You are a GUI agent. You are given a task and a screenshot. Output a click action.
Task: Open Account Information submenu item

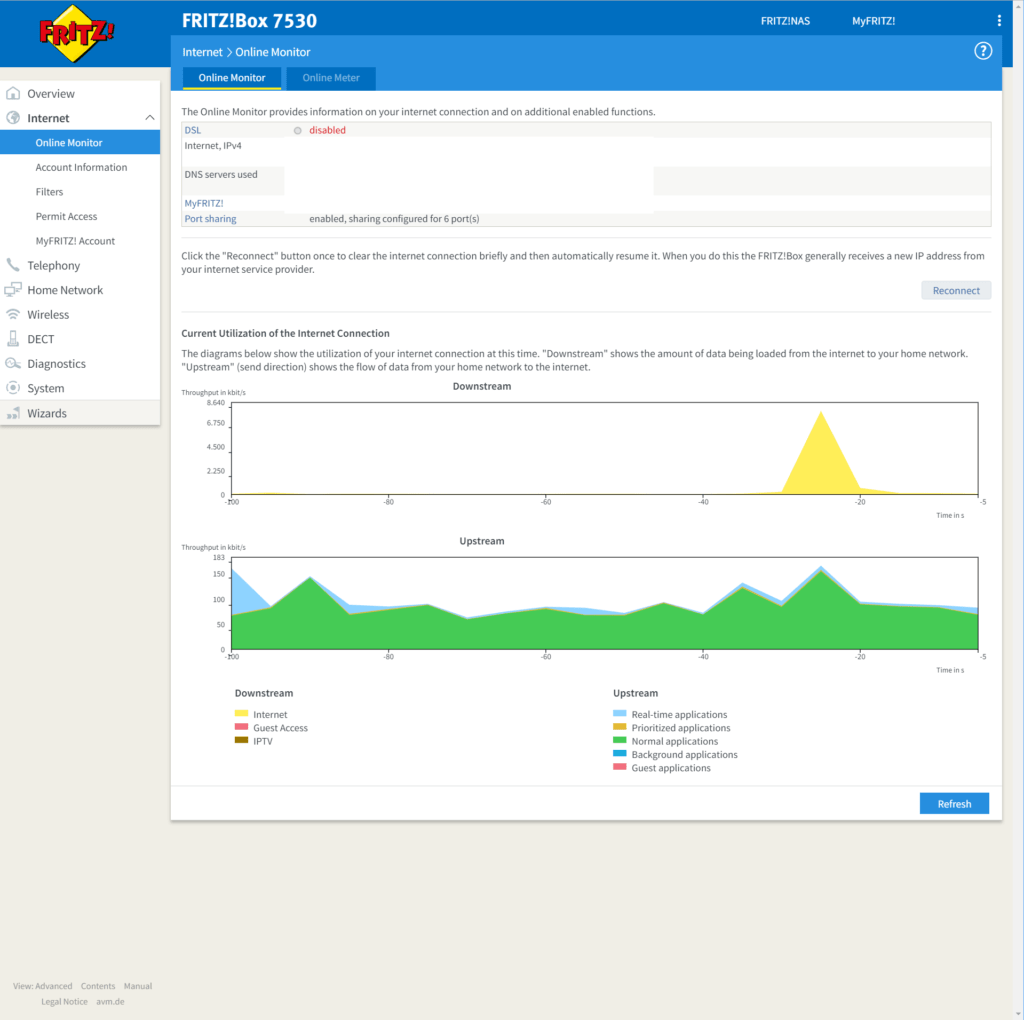click(x=81, y=167)
